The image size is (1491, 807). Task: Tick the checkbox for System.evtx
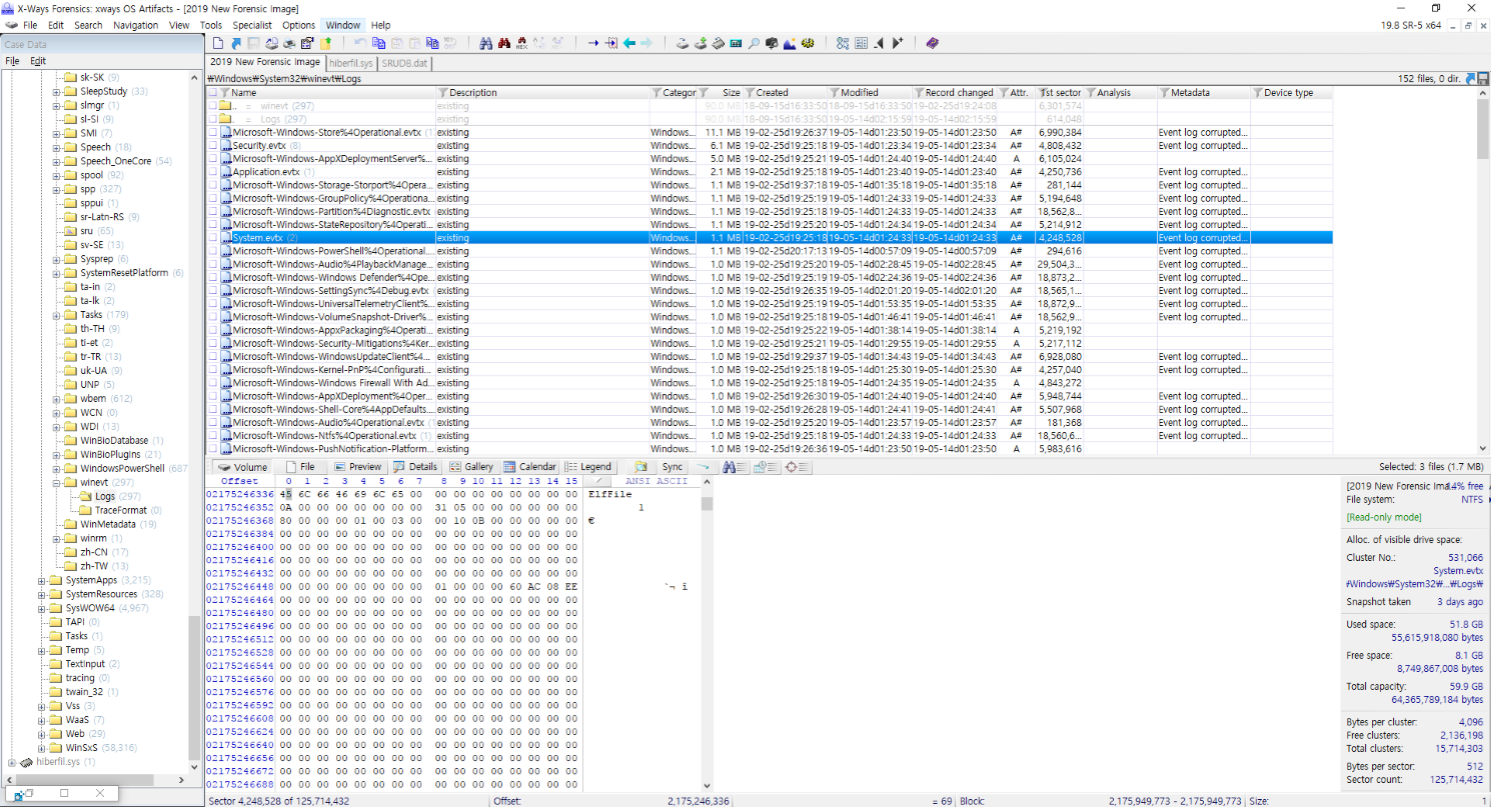tap(213, 238)
